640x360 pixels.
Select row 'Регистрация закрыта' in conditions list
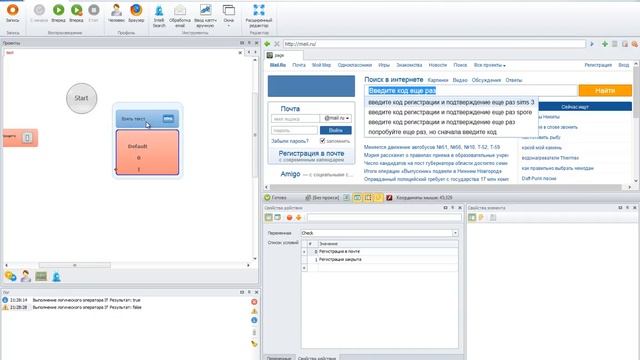coord(380,260)
